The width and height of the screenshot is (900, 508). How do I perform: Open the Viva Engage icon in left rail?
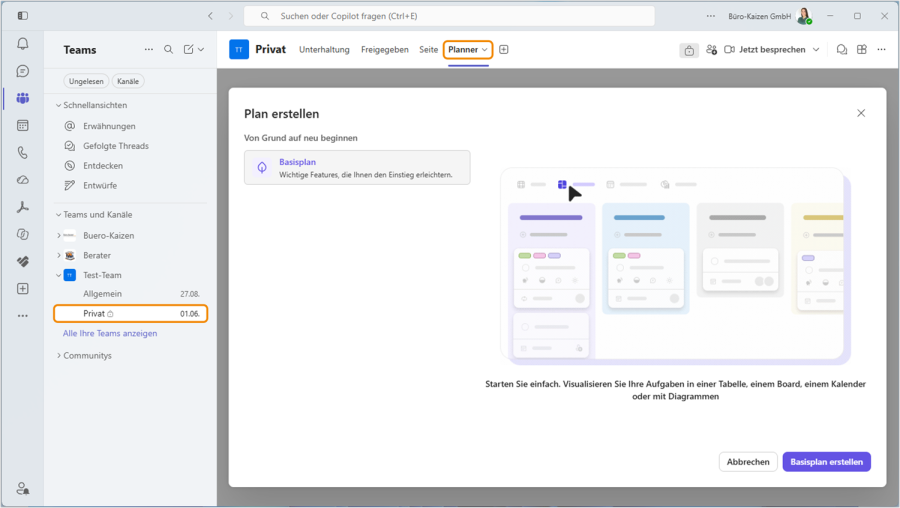pyautogui.click(x=23, y=261)
